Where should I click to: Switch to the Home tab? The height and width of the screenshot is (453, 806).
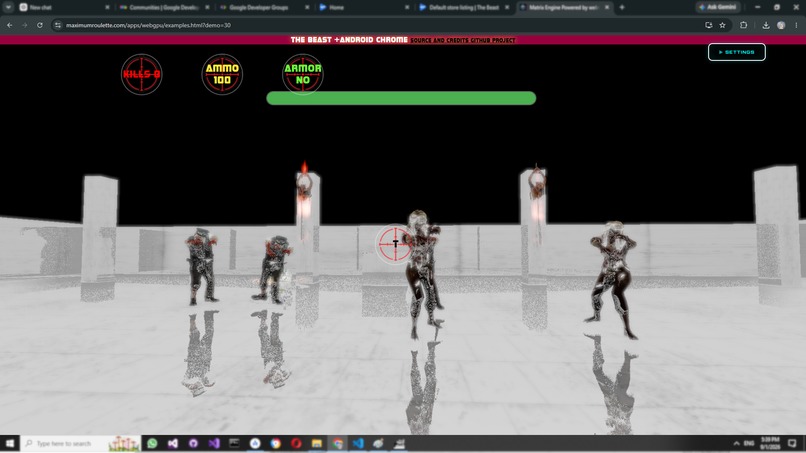364,7
